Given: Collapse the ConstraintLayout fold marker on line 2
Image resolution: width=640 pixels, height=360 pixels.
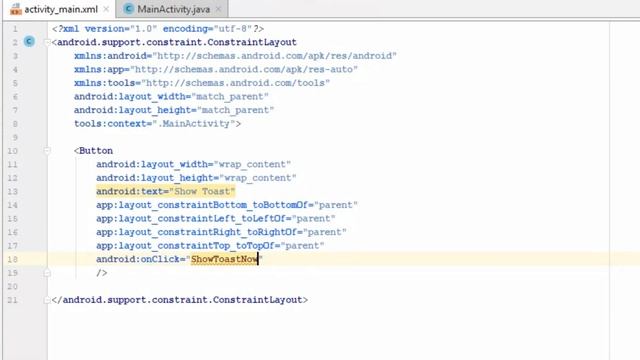Looking at the screenshot, I should coord(47,42).
